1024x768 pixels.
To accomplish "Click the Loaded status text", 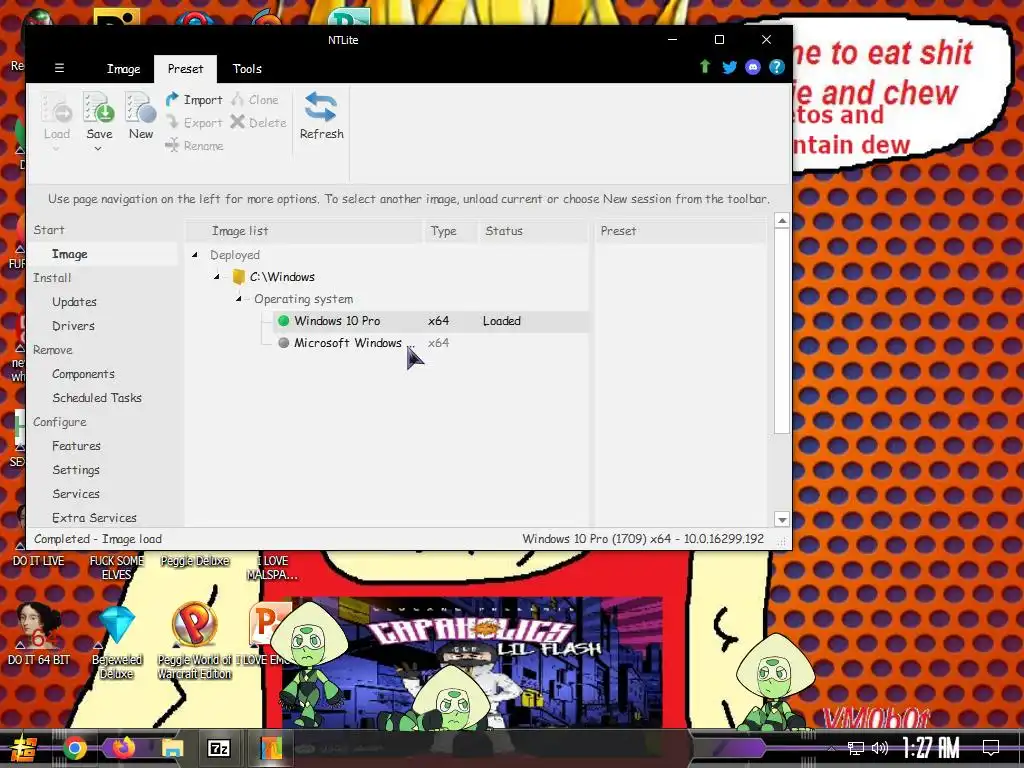I will 502,321.
